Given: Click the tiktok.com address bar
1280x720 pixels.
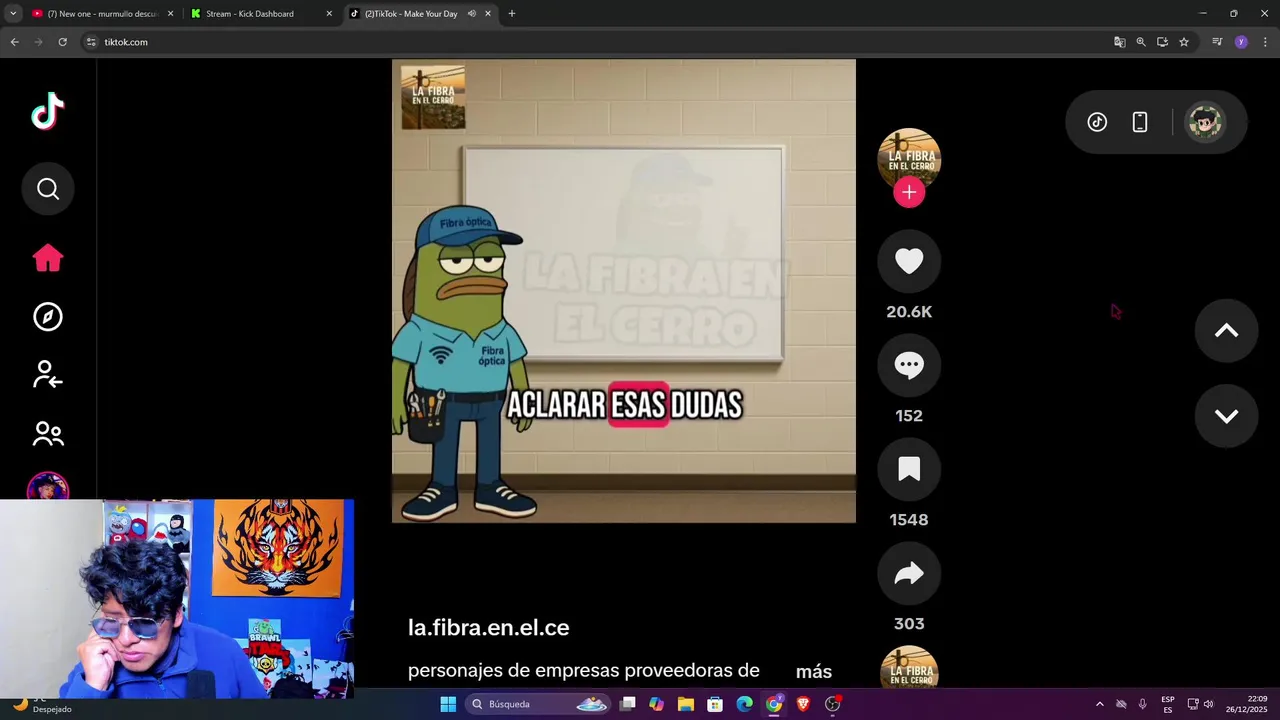Looking at the screenshot, I should tap(600, 42).
